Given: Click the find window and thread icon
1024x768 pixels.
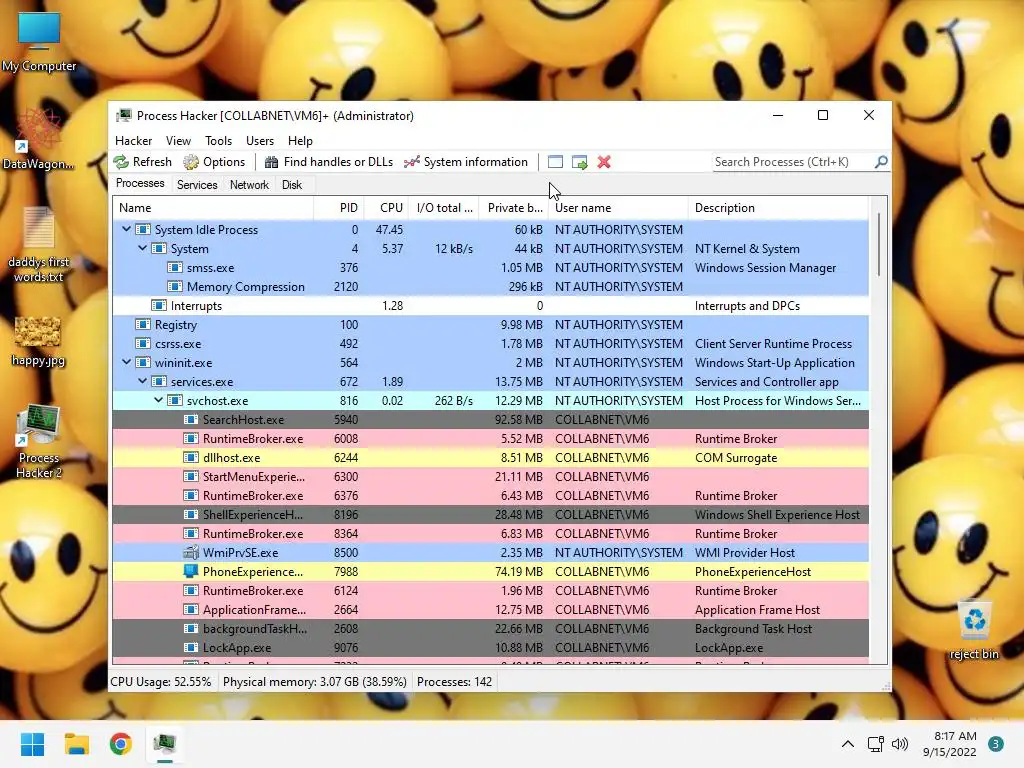Looking at the screenshot, I should [x=579, y=162].
